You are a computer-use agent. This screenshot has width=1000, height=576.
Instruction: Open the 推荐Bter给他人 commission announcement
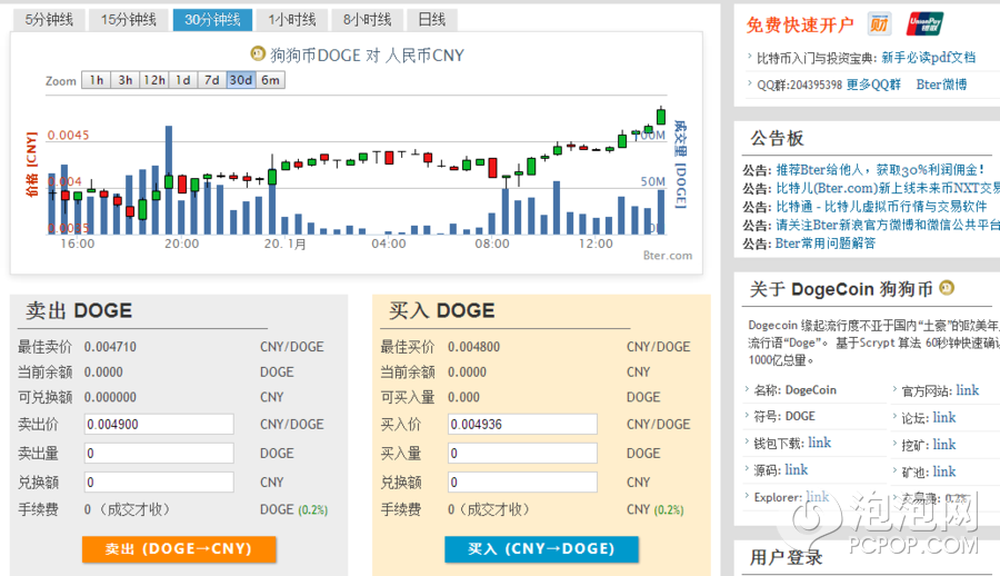[x=881, y=170]
